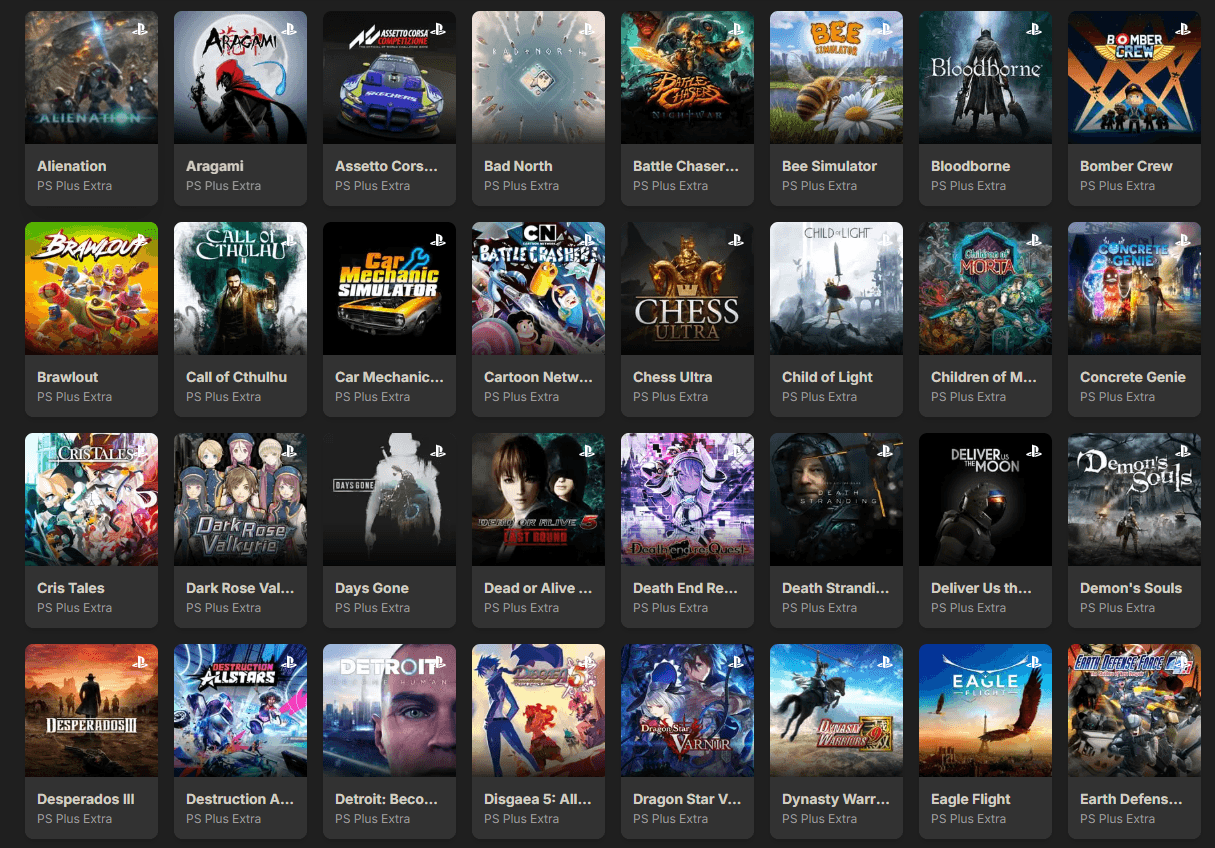This screenshot has width=1215, height=848.
Task: Click PlayStation icon on Detroit cover art
Action: tap(438, 663)
